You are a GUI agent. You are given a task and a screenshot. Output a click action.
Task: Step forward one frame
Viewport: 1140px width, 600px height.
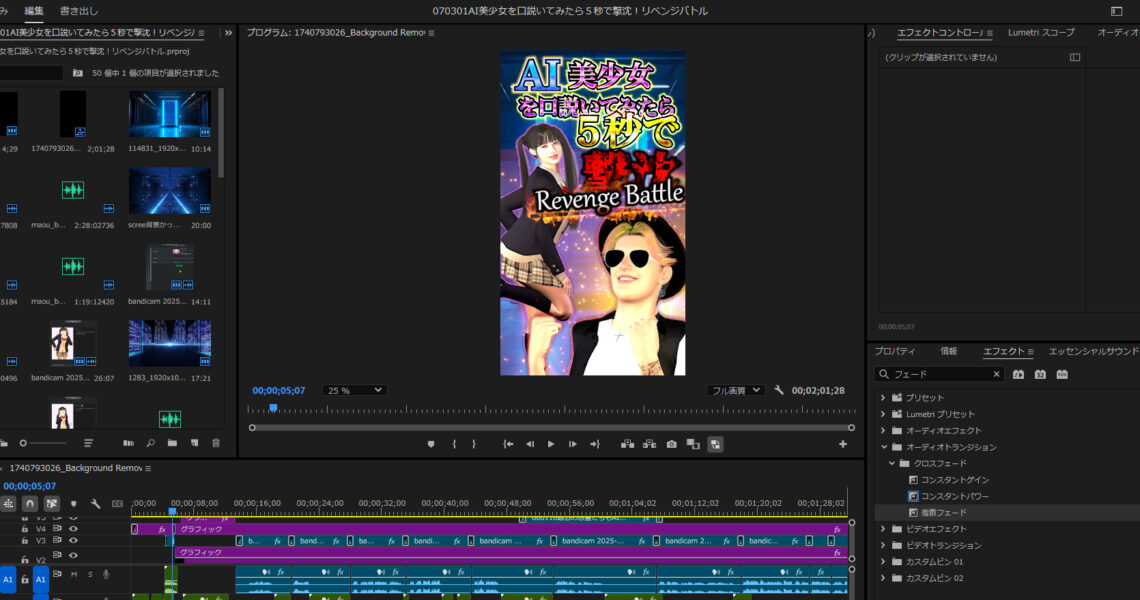coord(573,444)
